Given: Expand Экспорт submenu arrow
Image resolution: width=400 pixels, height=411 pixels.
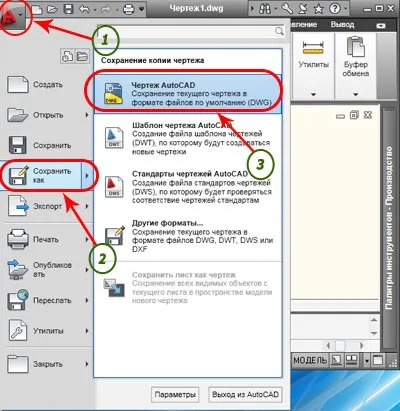Looking at the screenshot, I should pyautogui.click(x=87, y=206).
